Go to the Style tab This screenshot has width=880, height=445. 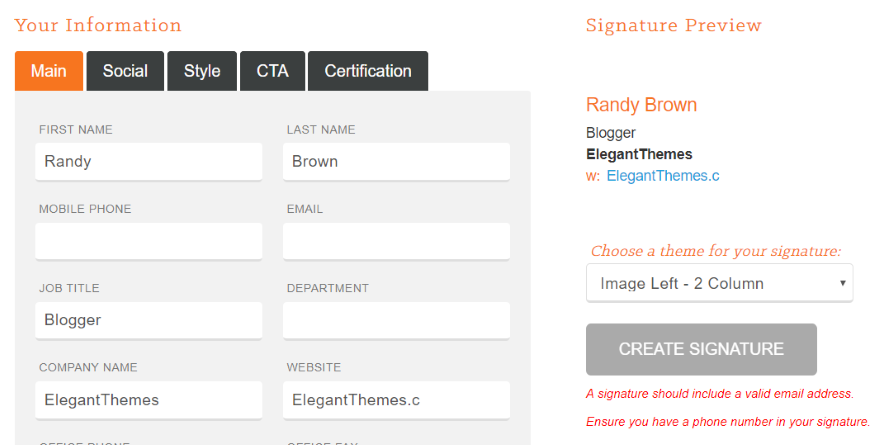(x=202, y=71)
